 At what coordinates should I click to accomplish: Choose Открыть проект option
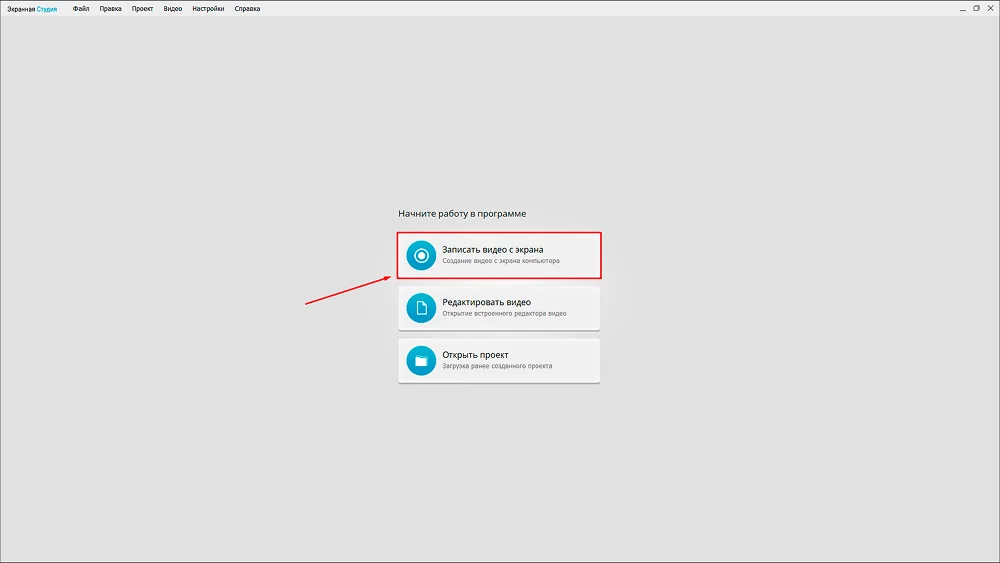point(499,361)
